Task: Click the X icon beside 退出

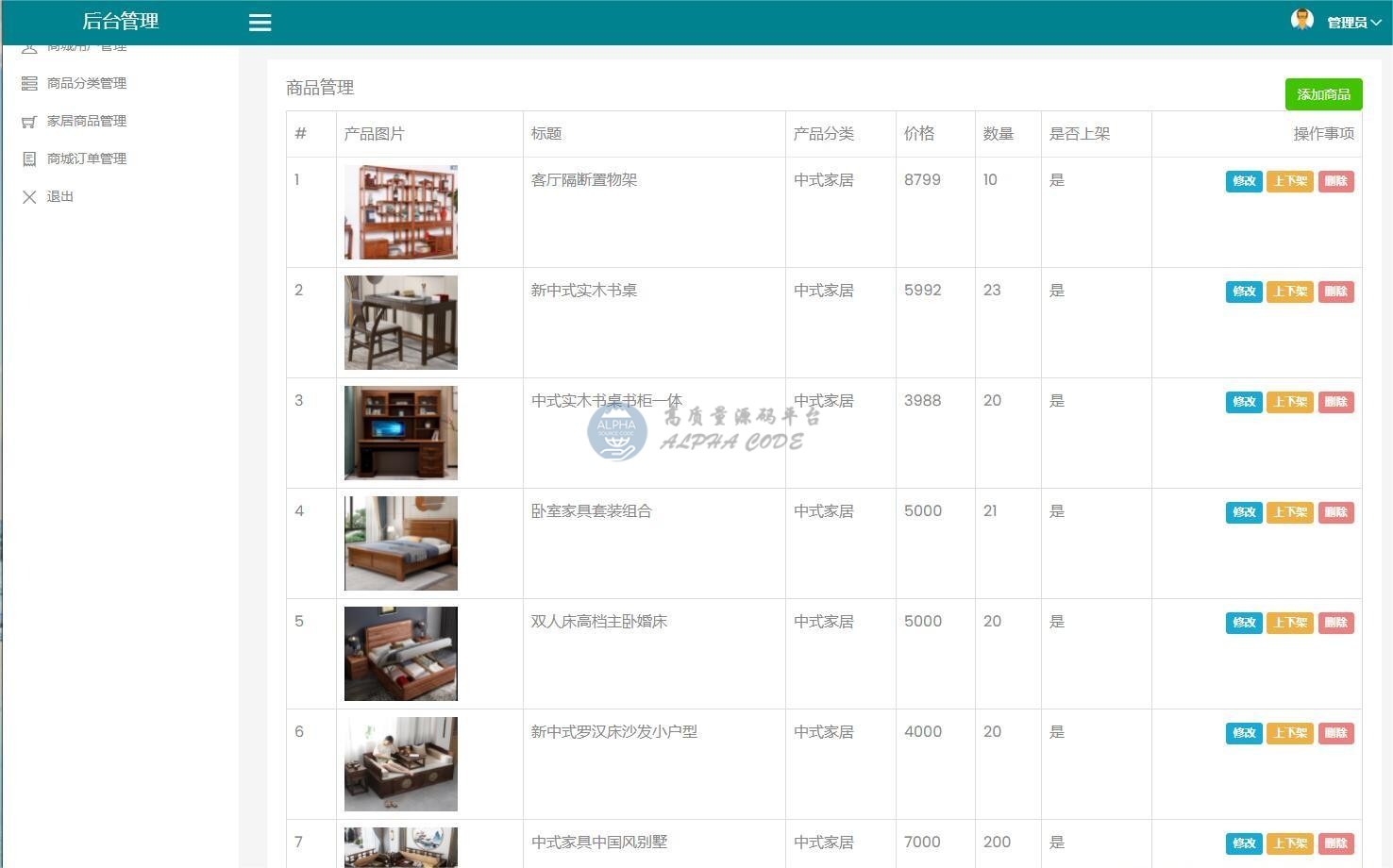Action: (29, 197)
